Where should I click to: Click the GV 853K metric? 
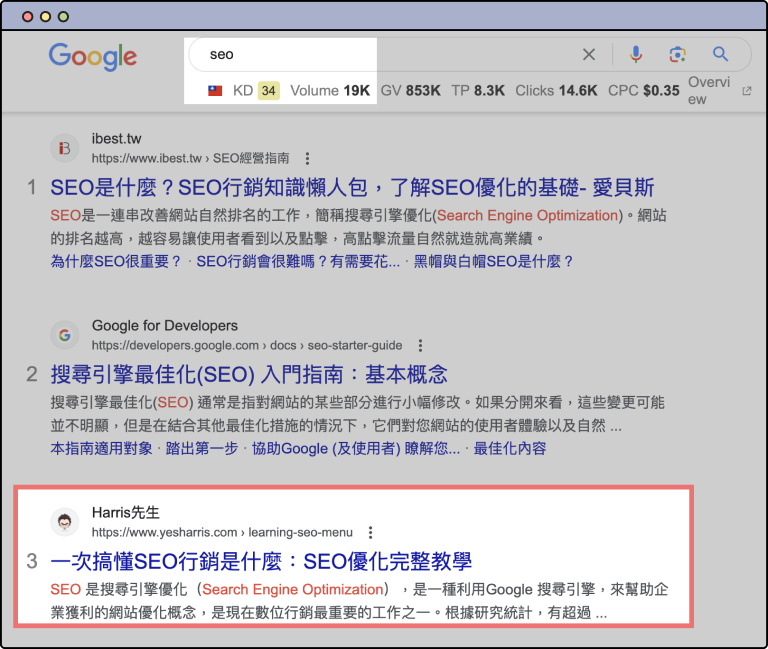(410, 91)
